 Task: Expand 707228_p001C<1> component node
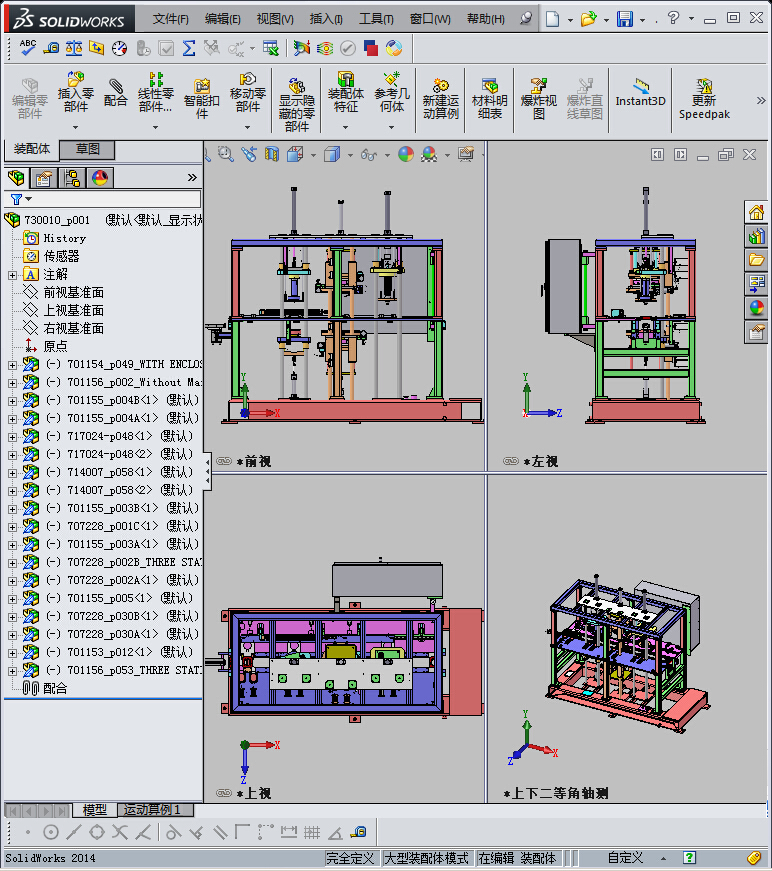pyautogui.click(x=12, y=527)
